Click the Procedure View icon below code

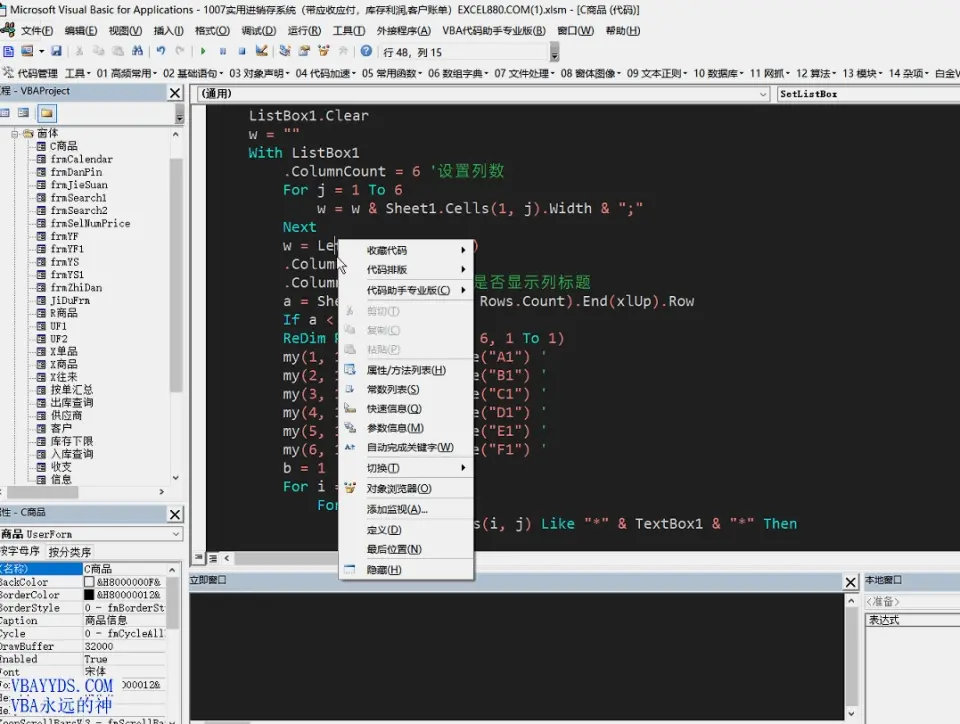coord(199,558)
